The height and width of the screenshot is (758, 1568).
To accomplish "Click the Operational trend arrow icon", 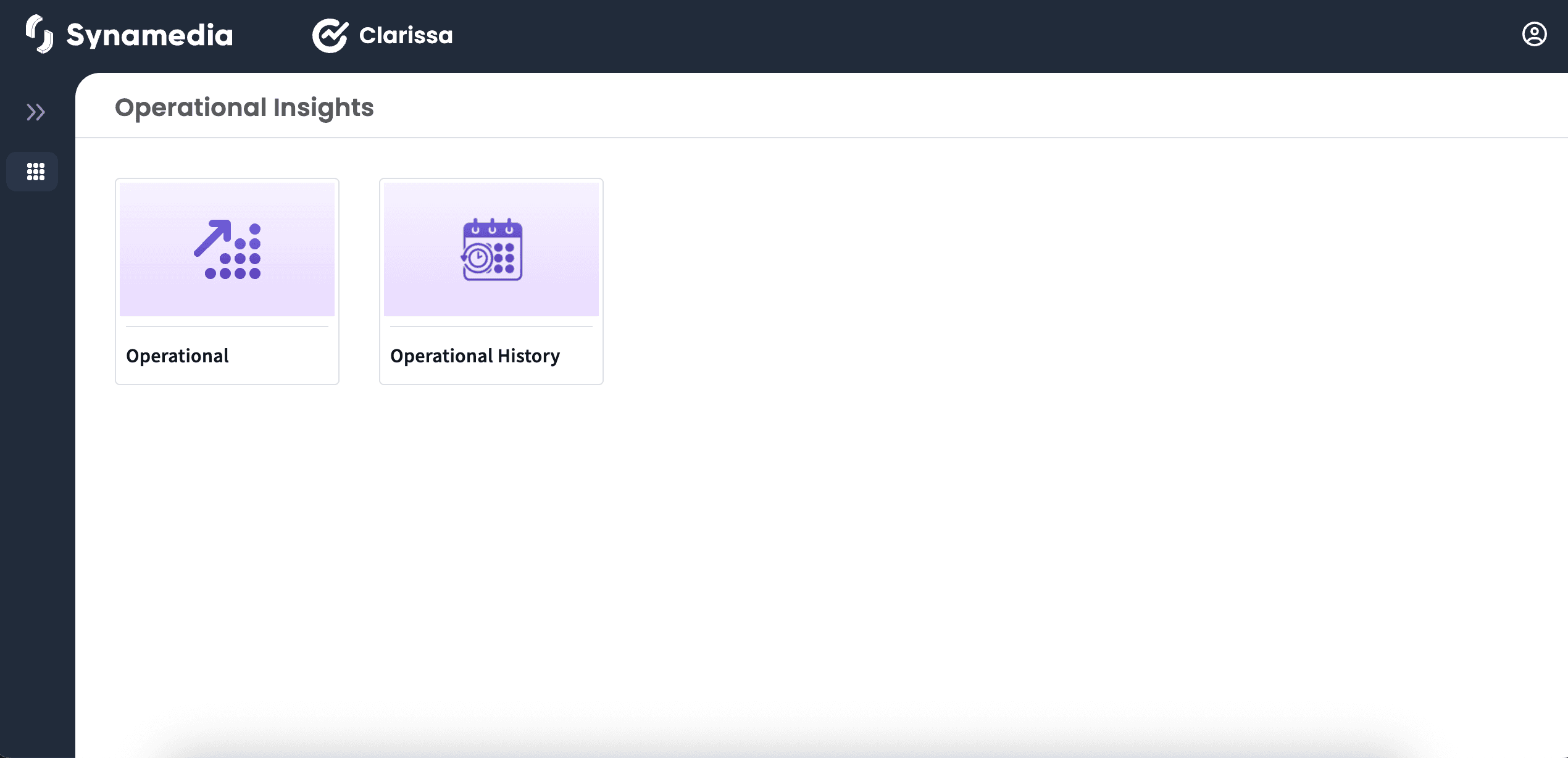I will click(212, 238).
